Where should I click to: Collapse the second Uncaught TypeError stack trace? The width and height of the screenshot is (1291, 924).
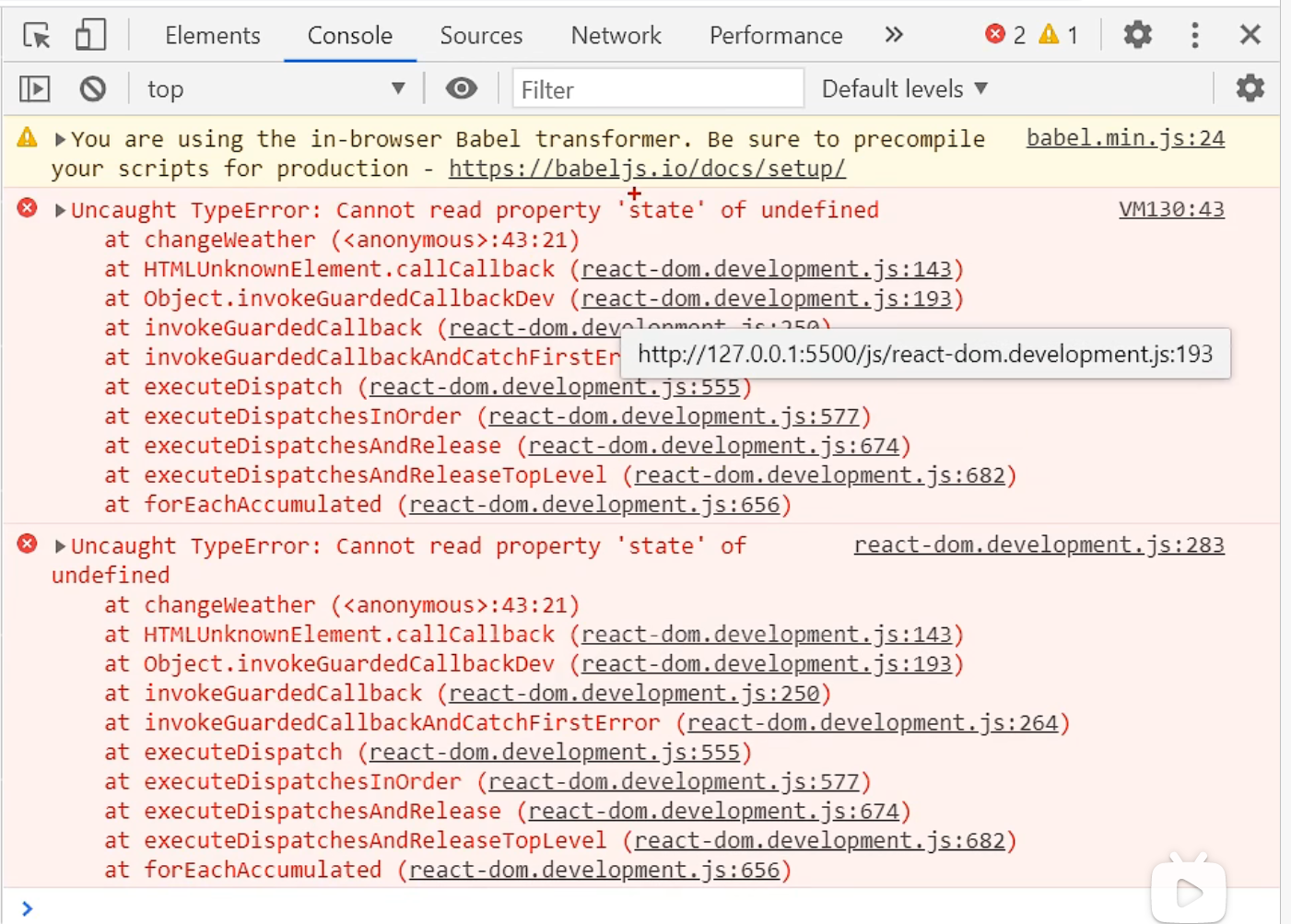point(60,546)
